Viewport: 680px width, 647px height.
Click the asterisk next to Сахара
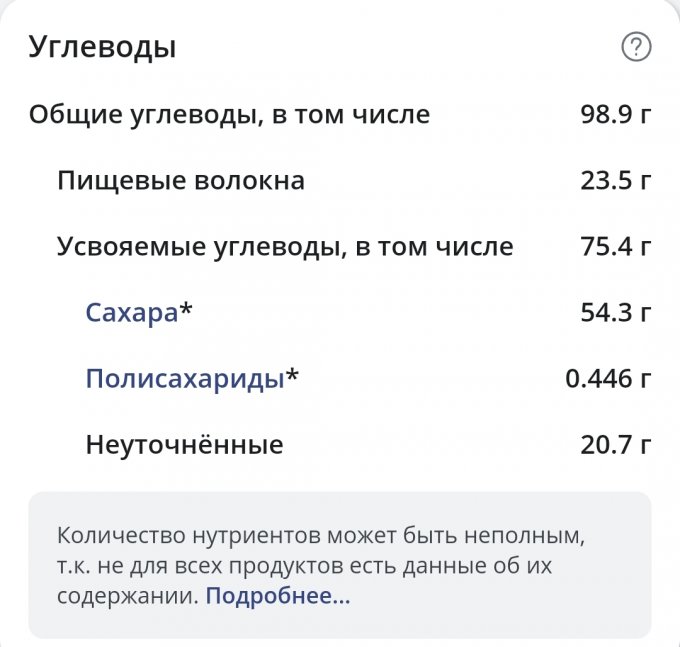[186, 311]
